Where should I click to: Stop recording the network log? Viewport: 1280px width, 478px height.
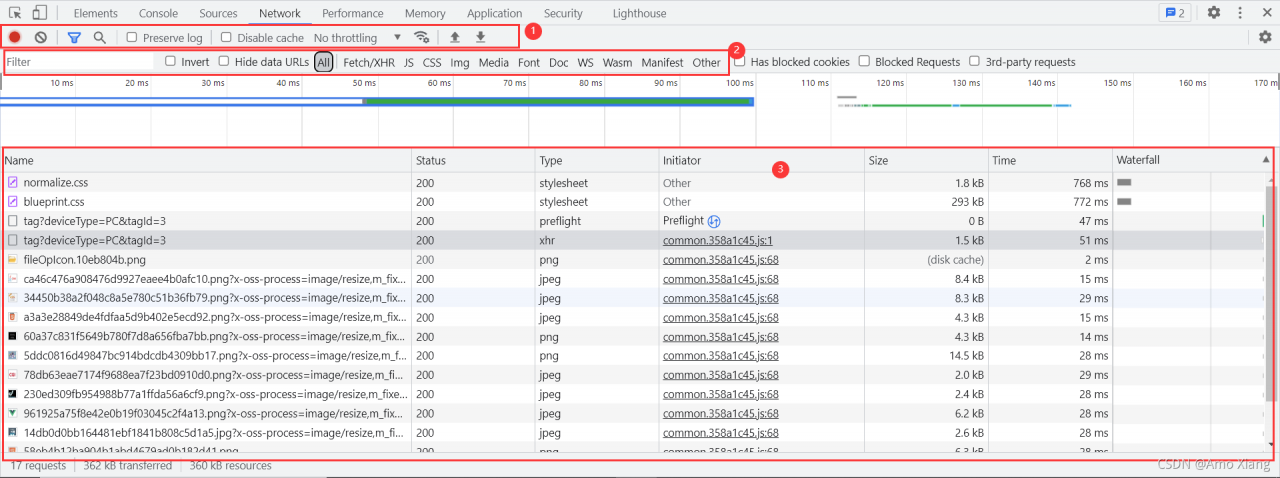click(x=16, y=37)
